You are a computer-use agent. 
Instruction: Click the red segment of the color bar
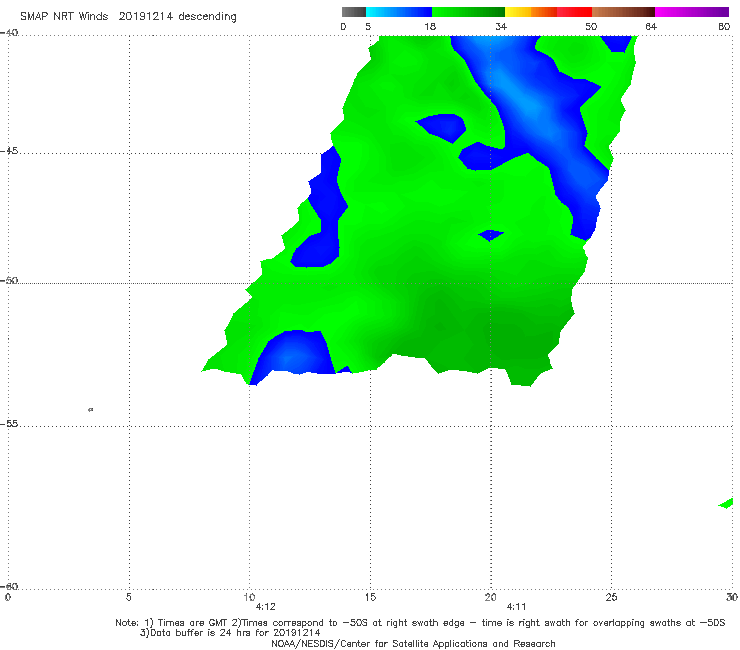(574, 12)
